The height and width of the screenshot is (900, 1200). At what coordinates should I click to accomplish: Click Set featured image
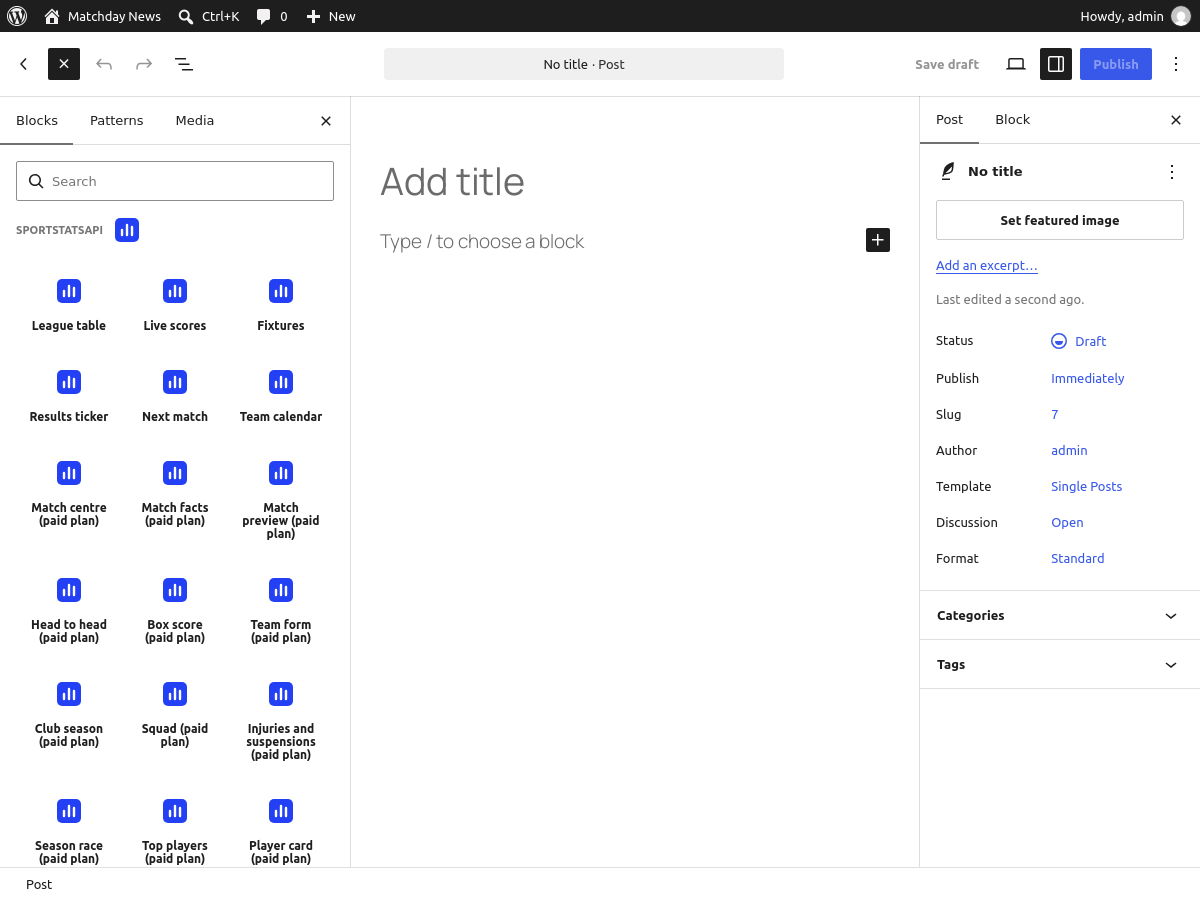[x=1060, y=220]
